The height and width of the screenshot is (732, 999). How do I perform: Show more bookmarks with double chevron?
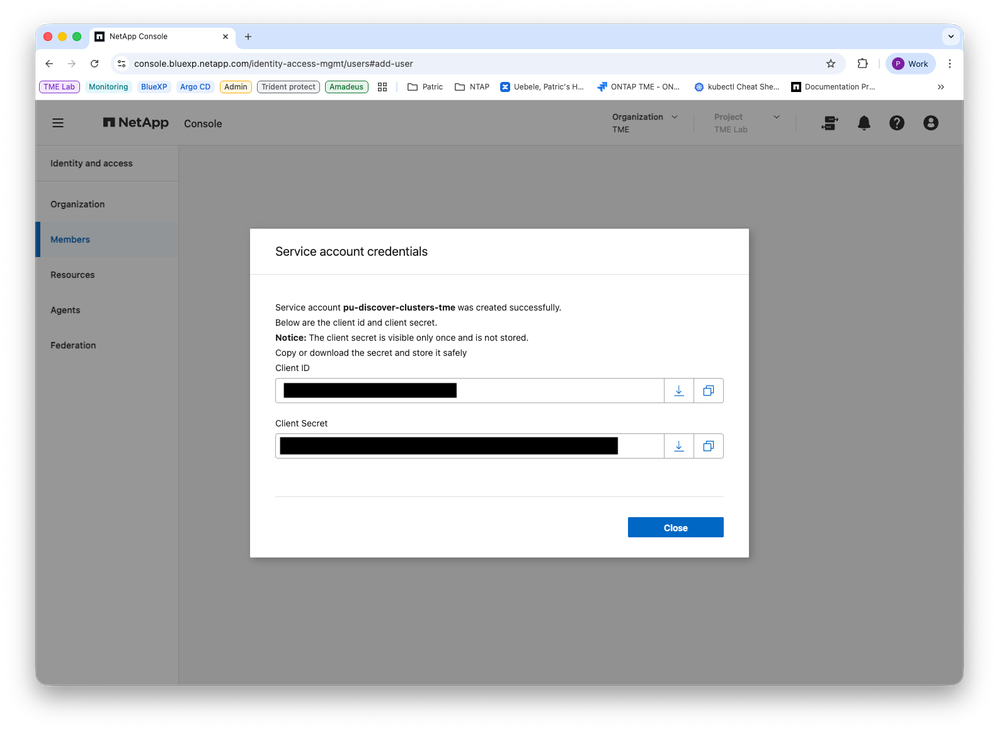[x=940, y=87]
